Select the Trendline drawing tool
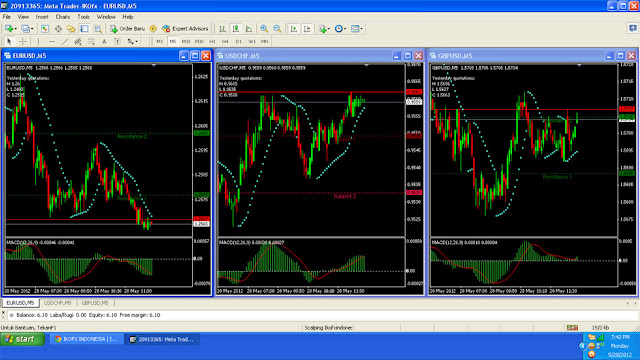The width and height of the screenshot is (640, 360). point(64,41)
